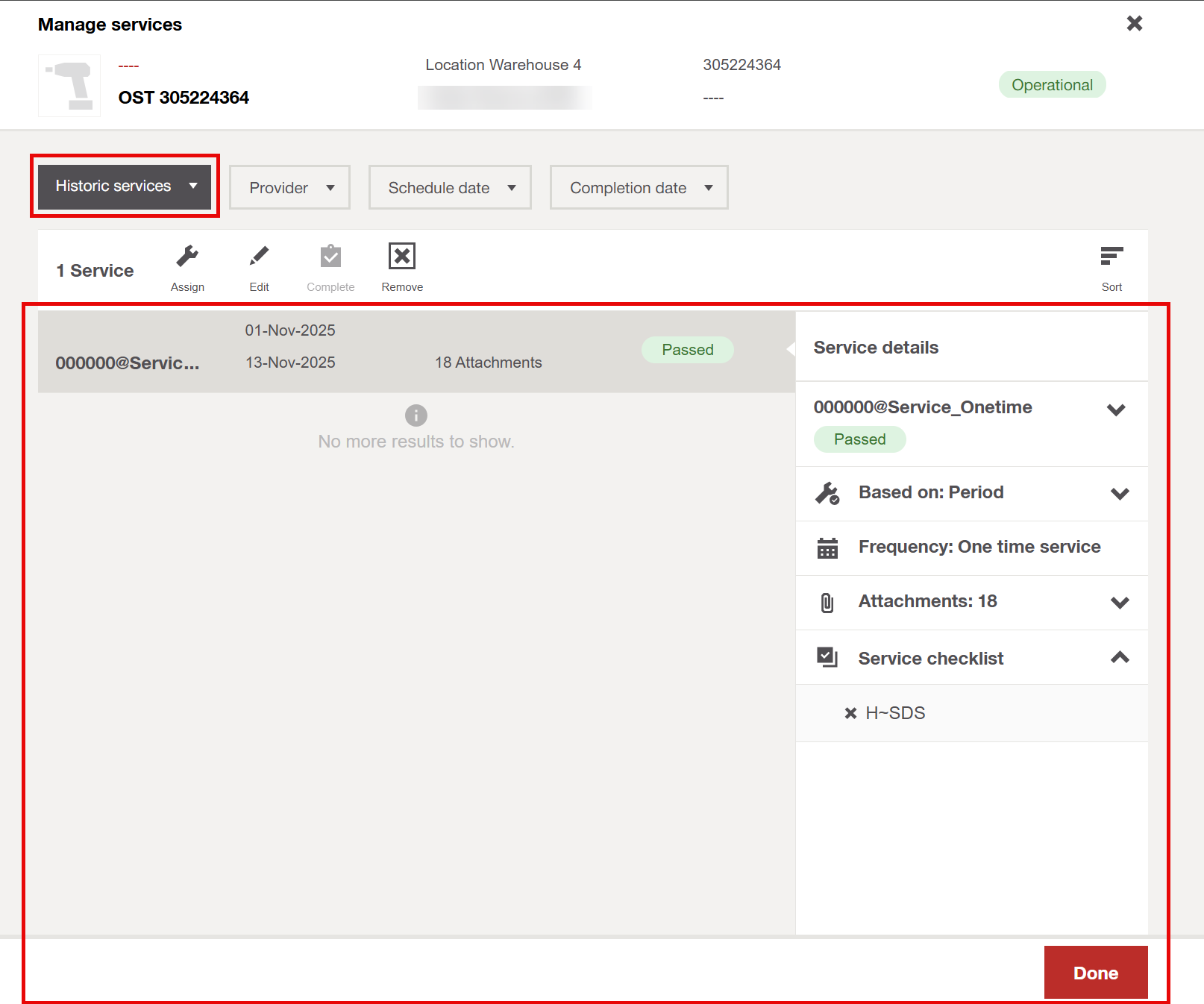
Task: Click the info icon above no results
Action: tap(416, 415)
